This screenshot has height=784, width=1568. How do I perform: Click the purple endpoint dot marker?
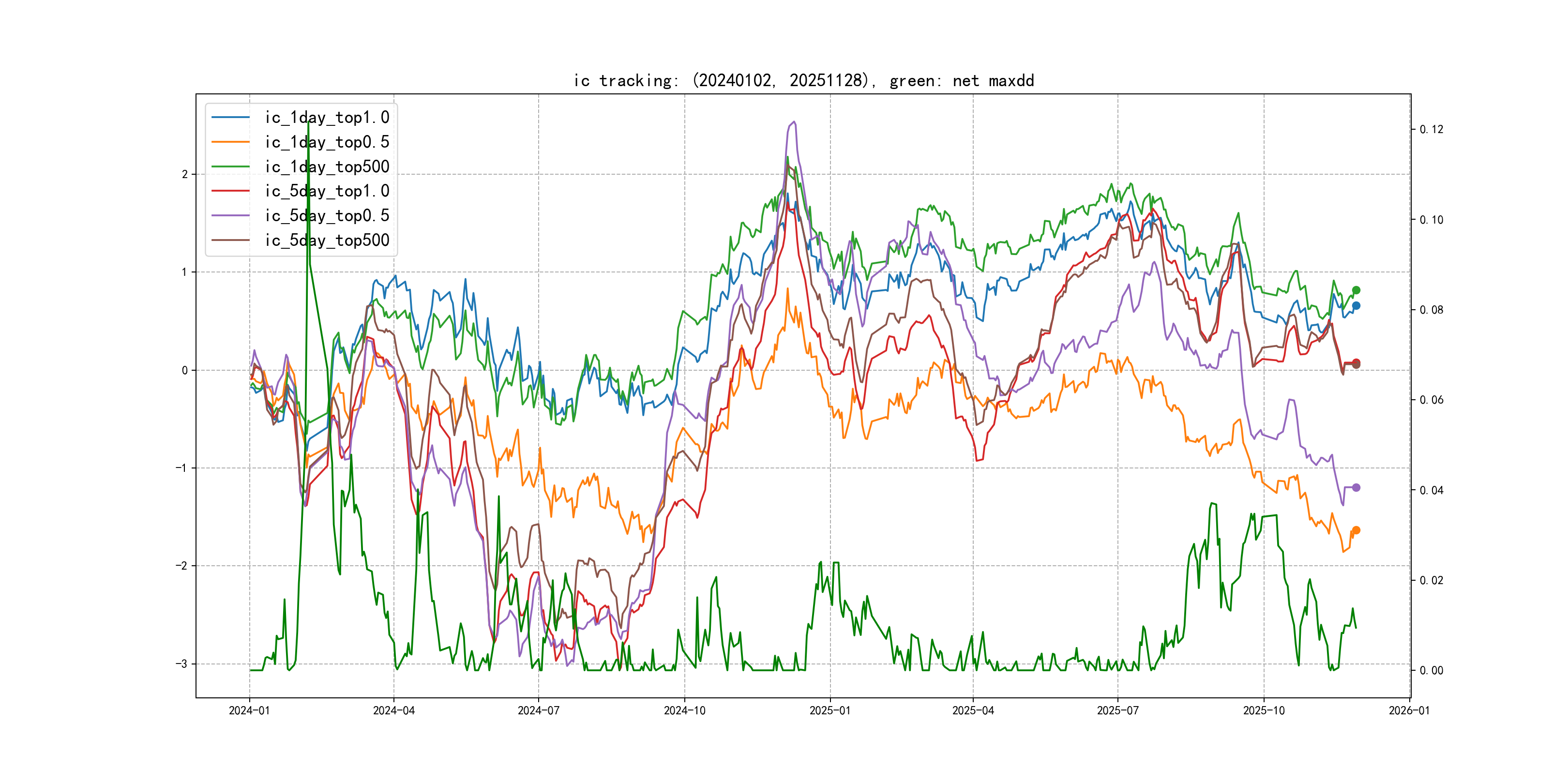click(x=1356, y=487)
